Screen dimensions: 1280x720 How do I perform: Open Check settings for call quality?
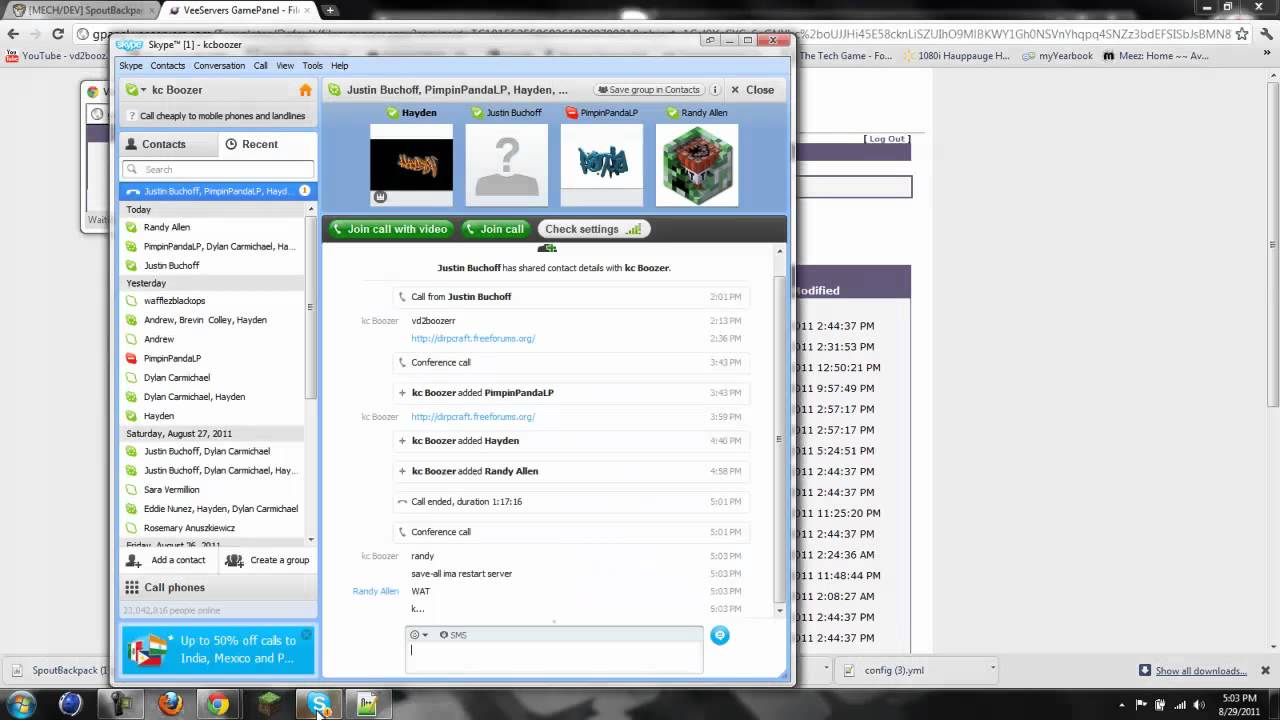[x=593, y=229]
